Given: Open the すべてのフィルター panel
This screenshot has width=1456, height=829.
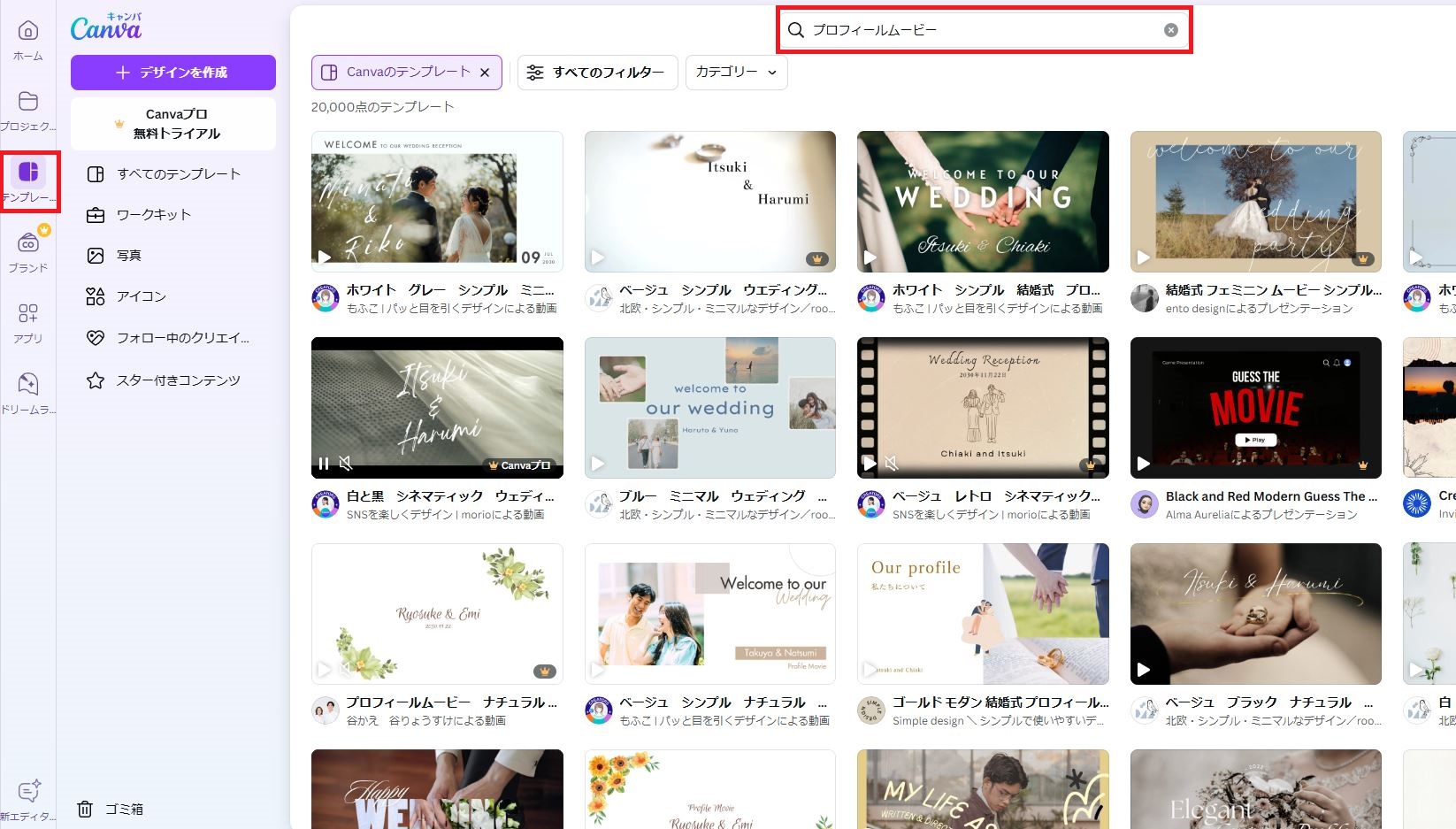Looking at the screenshot, I should tap(597, 73).
